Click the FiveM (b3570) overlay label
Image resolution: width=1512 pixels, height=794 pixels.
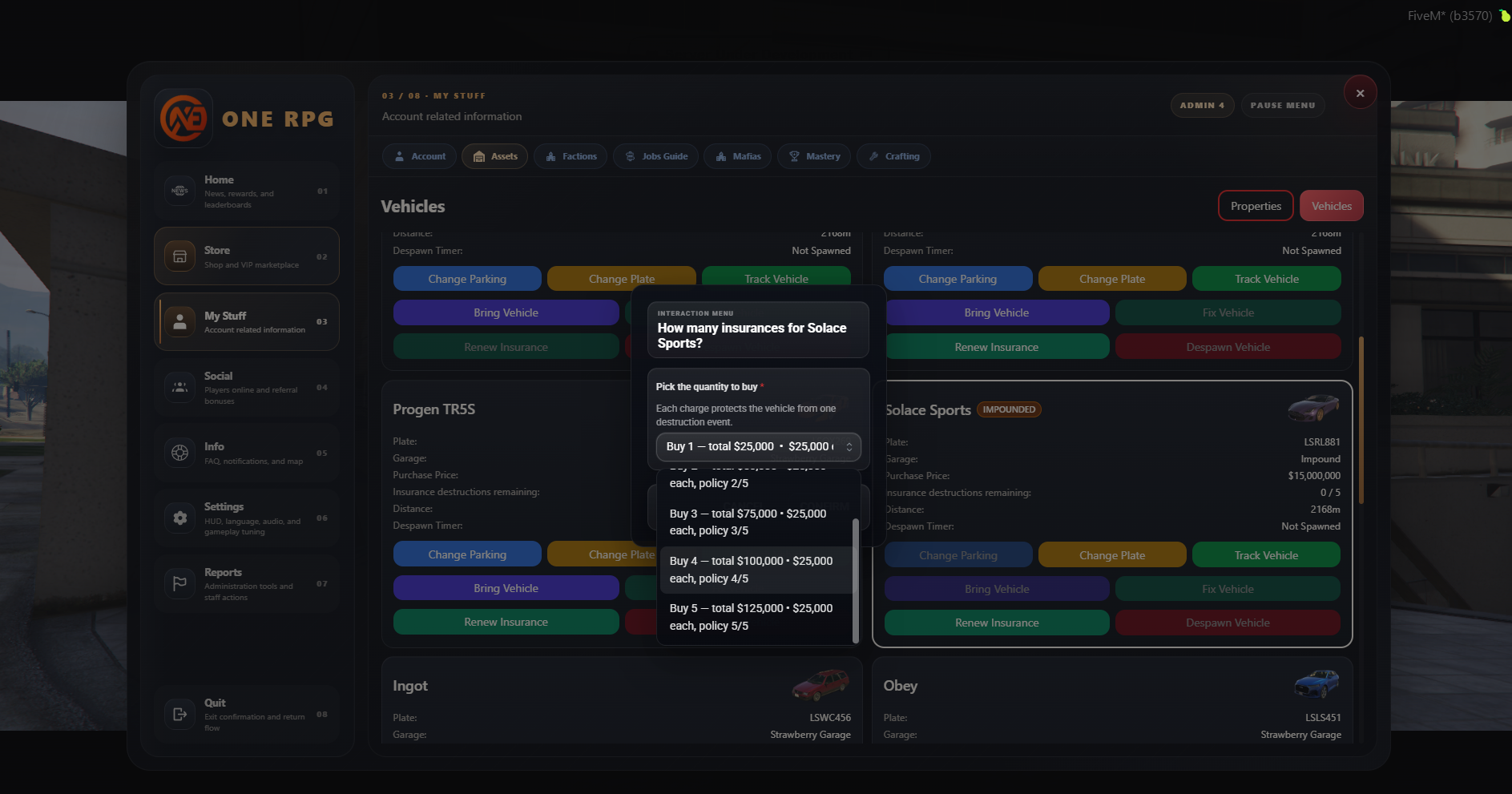pyautogui.click(x=1450, y=15)
